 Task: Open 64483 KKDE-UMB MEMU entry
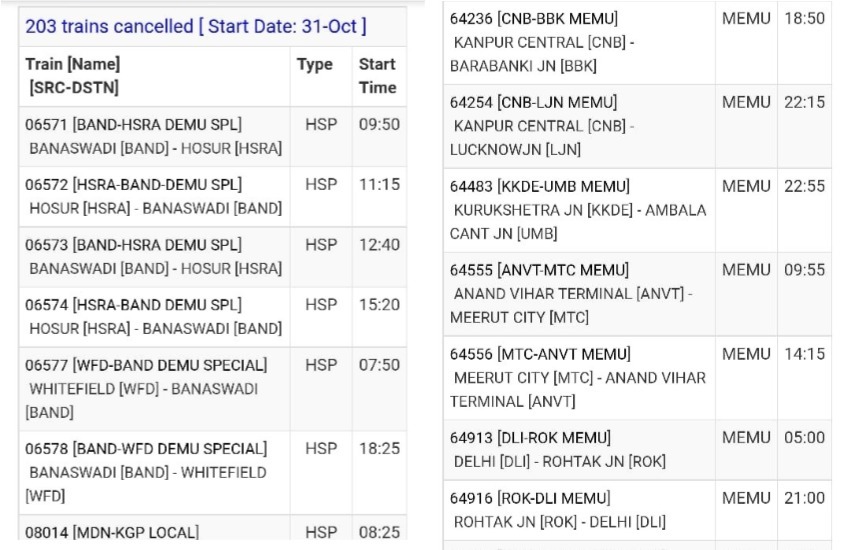(637, 210)
